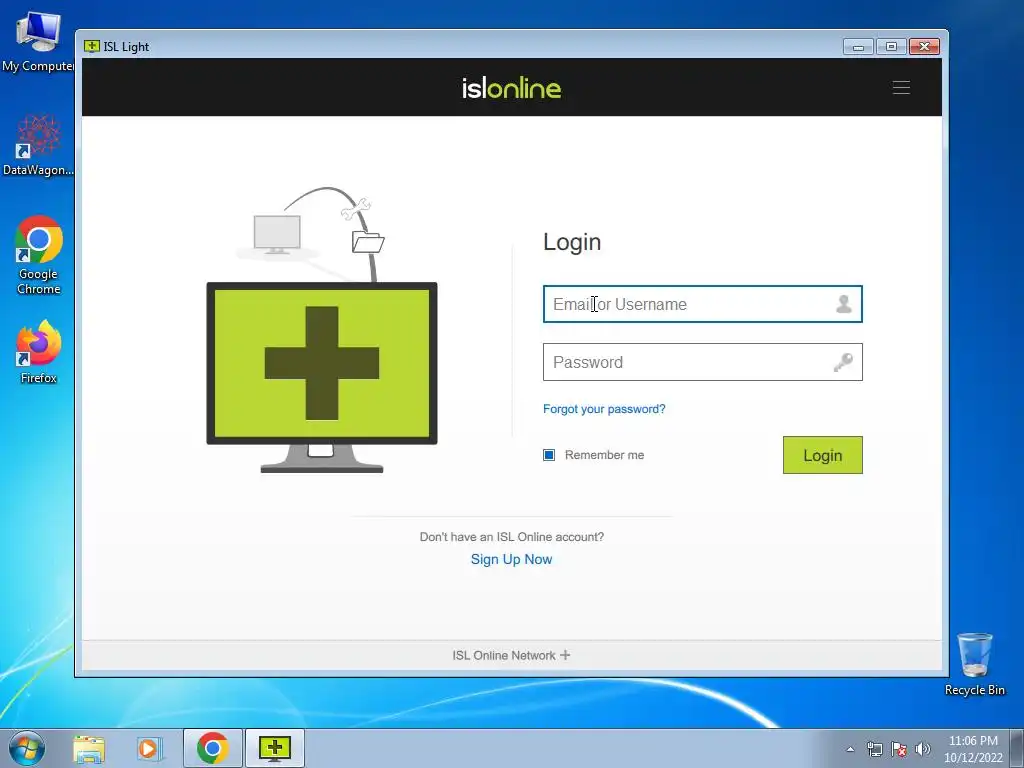The image size is (1024, 768).
Task: Click the network icon in system tray
Action: coord(874,749)
